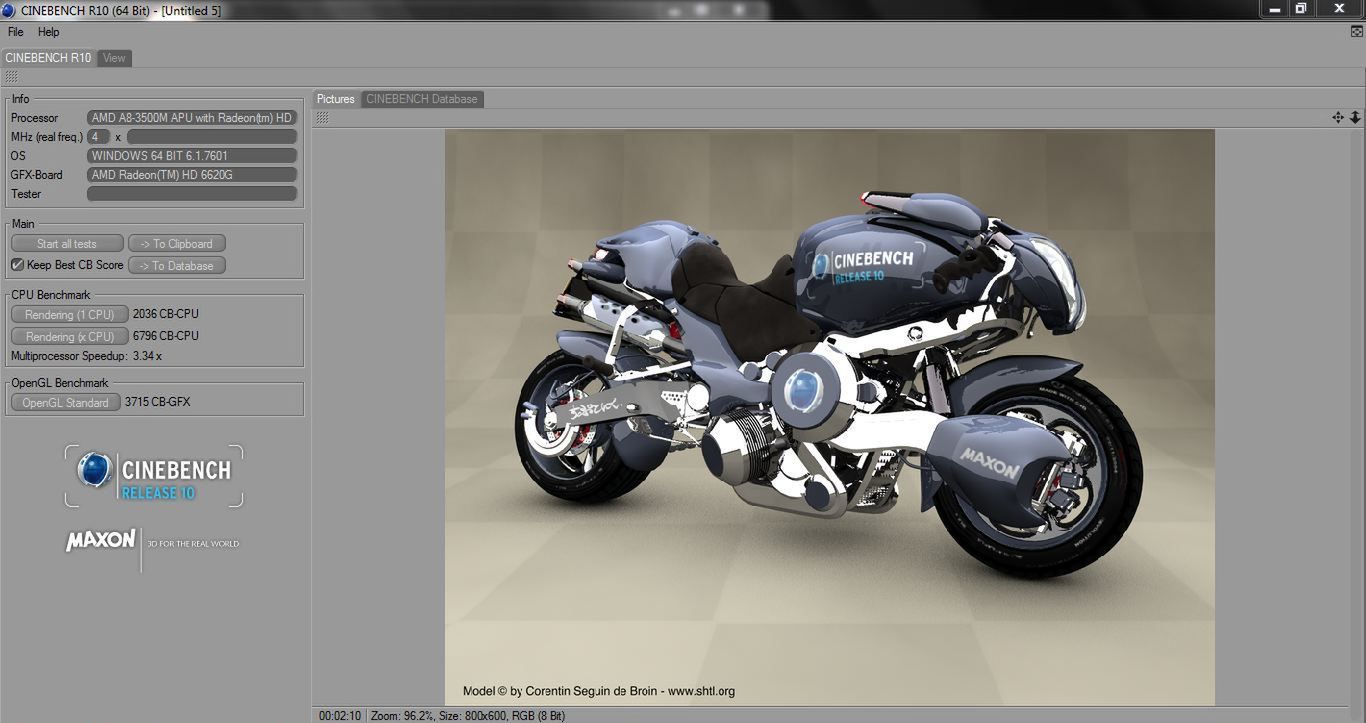The height and width of the screenshot is (723, 1366).
Task: Click the CINEBENCH application icon in title bar
Action: [x=9, y=10]
